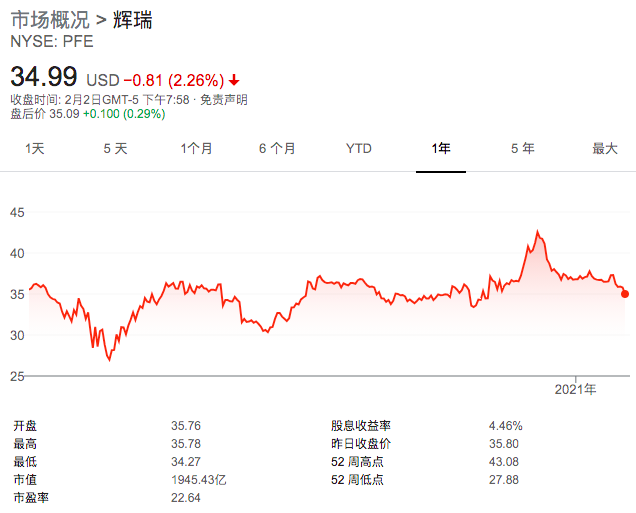Click the 2021年 axis marker
The width and height of the screenshot is (636, 513).
pyautogui.click(x=575, y=389)
